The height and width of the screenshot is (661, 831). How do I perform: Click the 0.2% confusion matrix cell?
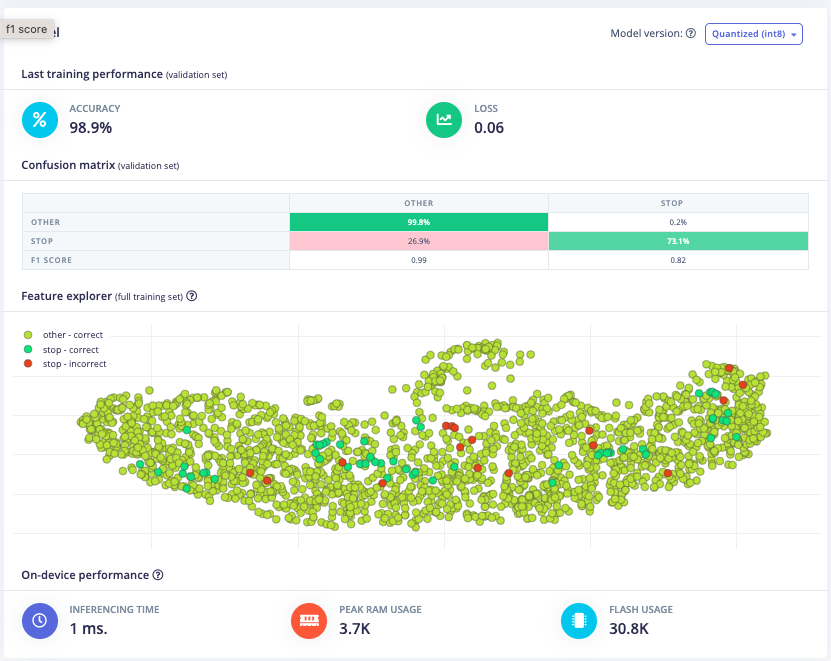click(x=678, y=222)
